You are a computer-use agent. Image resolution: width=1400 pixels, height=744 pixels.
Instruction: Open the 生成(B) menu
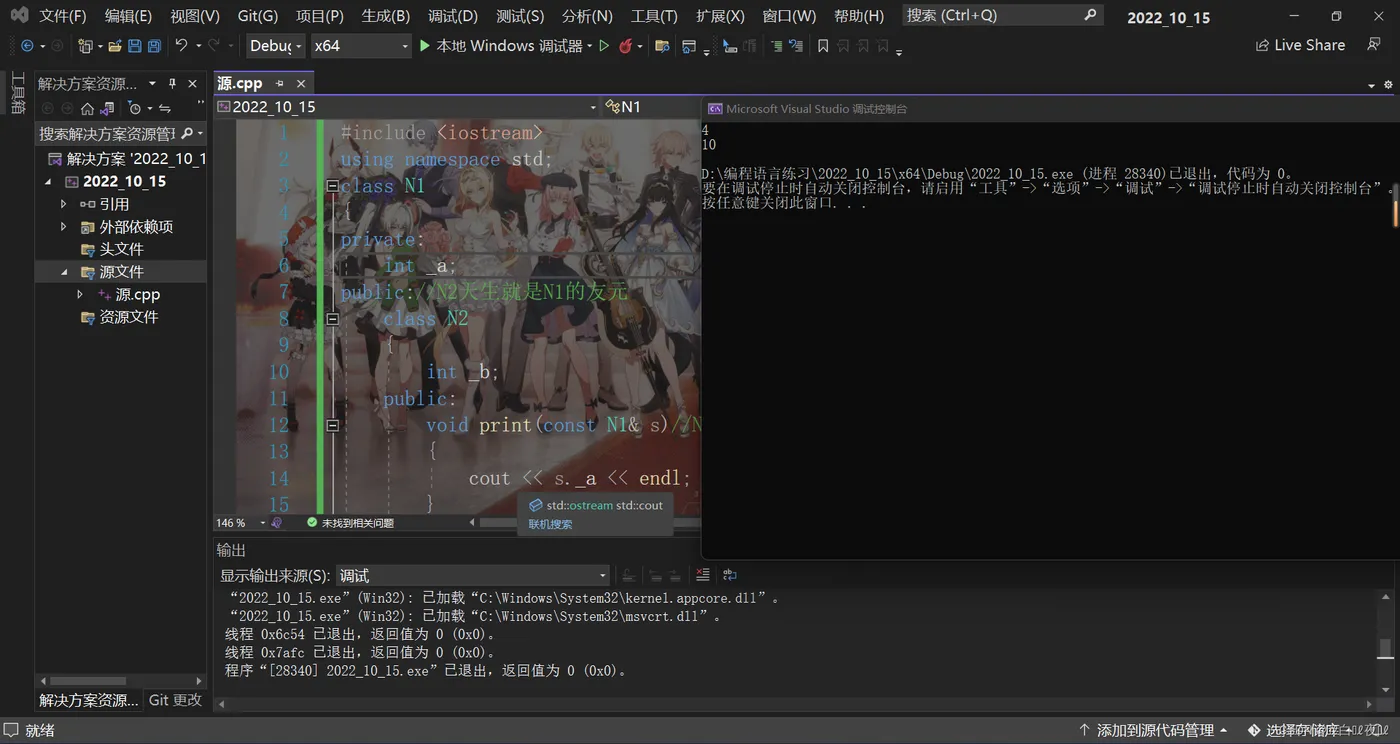[386, 16]
